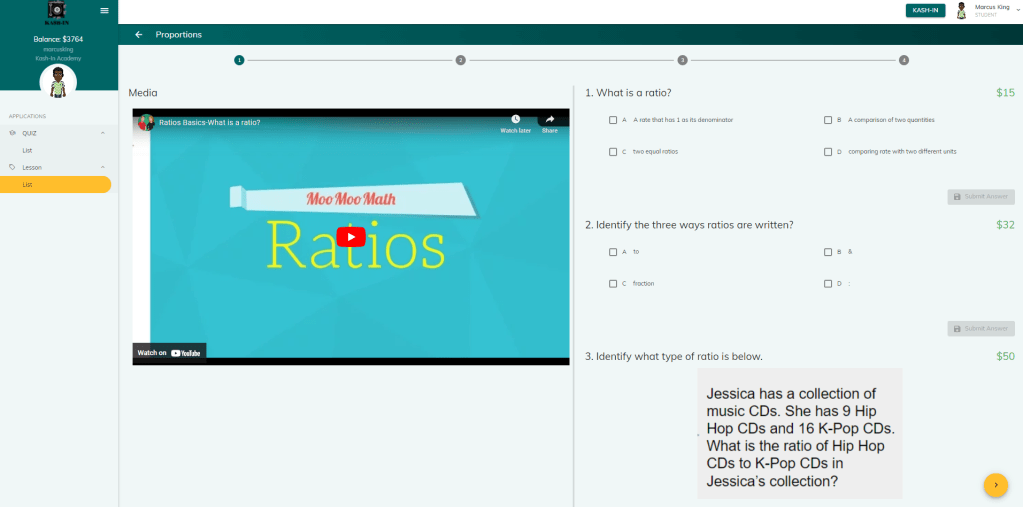Play the Ratios YouTube video
Image resolution: width=1023 pixels, height=507 pixels.
tap(350, 237)
